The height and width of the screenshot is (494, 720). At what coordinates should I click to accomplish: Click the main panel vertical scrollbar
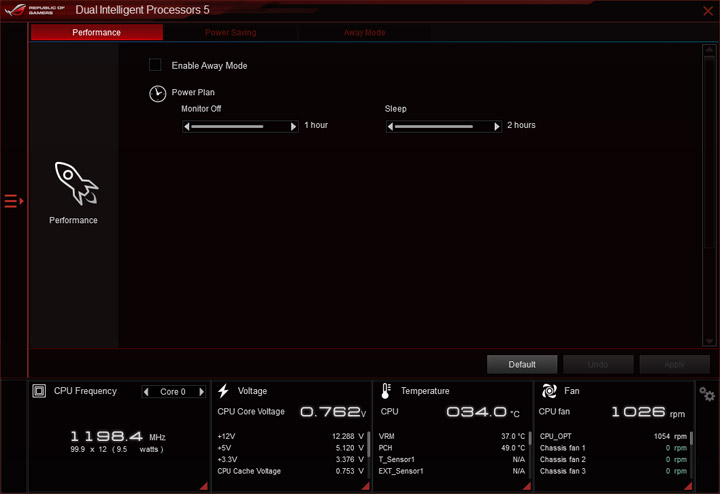709,195
